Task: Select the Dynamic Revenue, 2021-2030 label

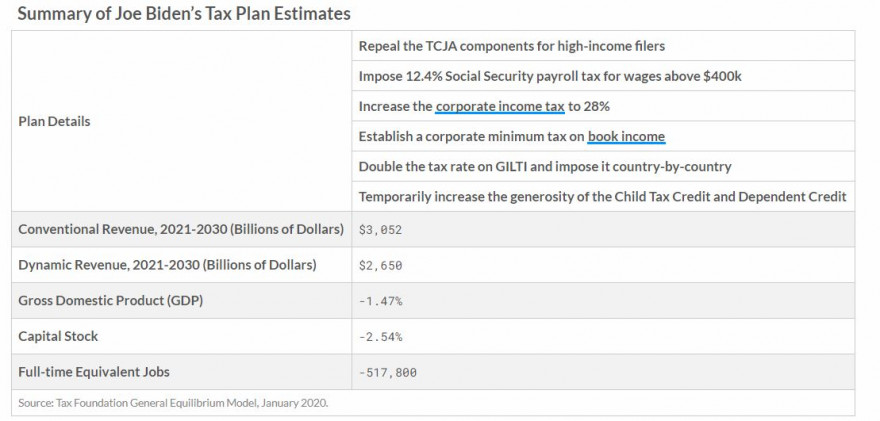Action: coord(167,264)
